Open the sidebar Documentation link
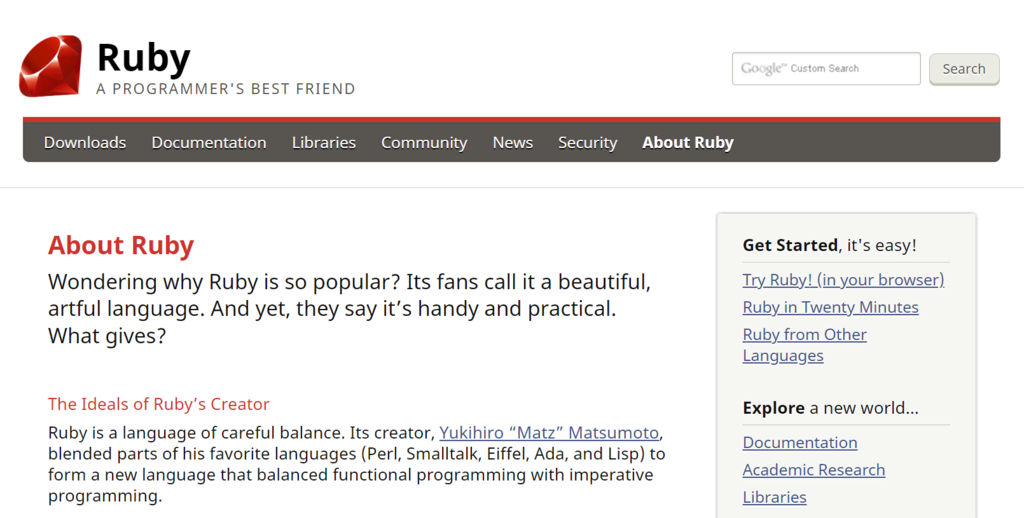The width and height of the screenshot is (1024, 518). pos(799,443)
